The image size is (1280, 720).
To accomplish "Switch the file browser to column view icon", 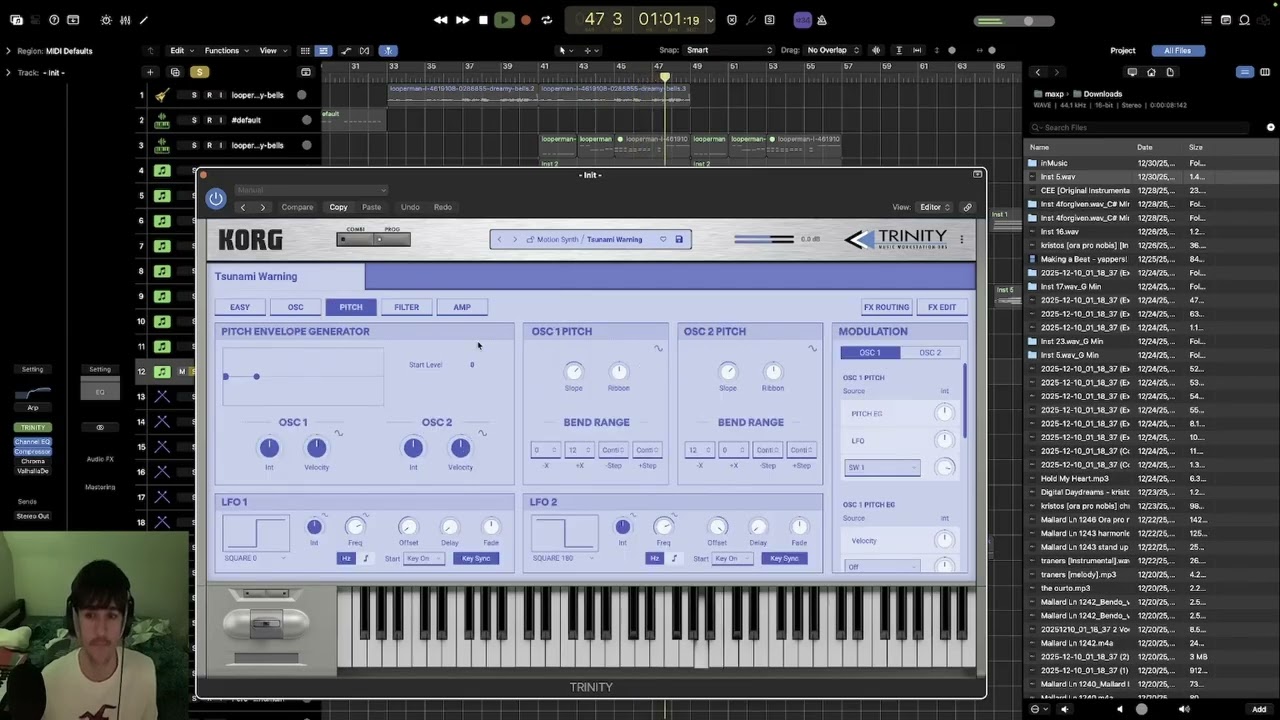I will tap(1264, 72).
